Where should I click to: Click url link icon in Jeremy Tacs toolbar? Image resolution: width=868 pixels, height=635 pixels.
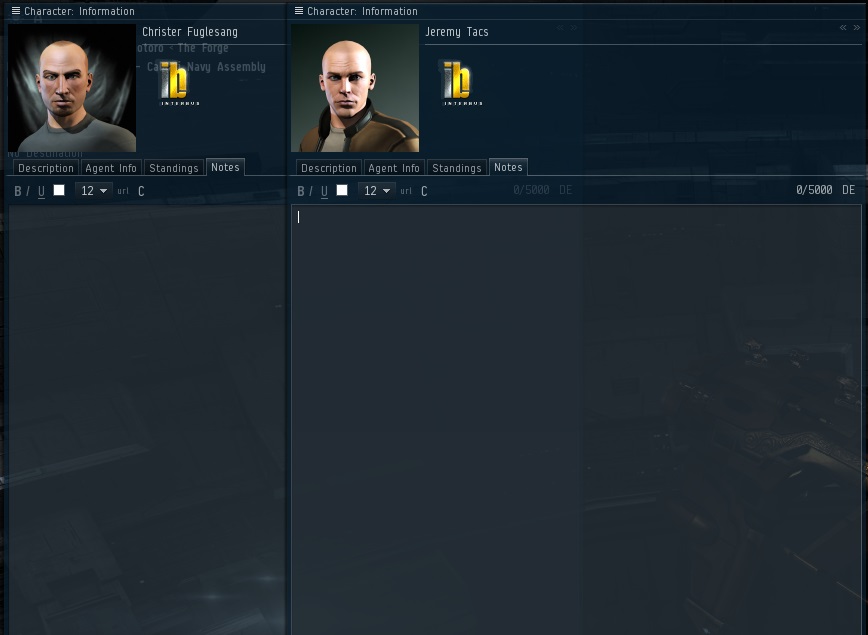click(406, 191)
